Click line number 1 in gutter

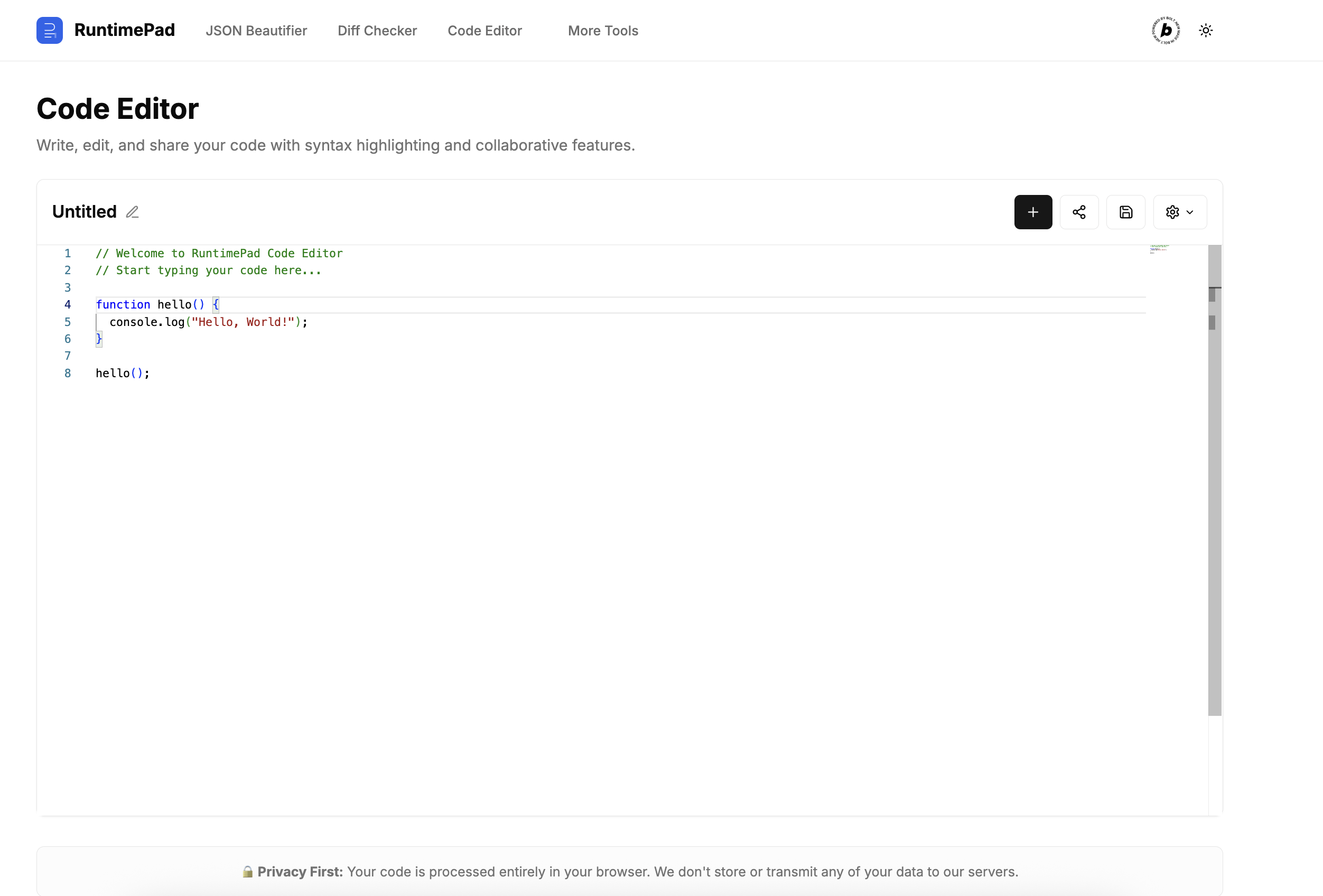(67, 253)
